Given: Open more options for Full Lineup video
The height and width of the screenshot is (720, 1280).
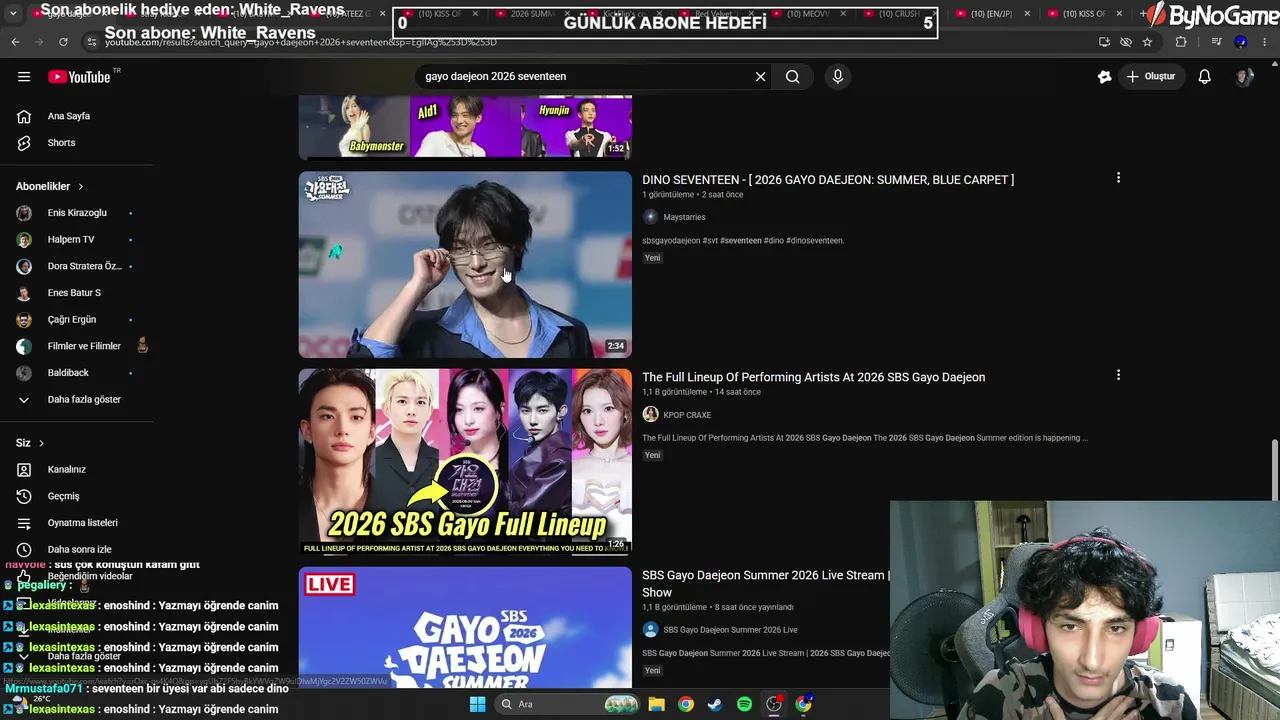Looking at the screenshot, I should [x=1118, y=375].
